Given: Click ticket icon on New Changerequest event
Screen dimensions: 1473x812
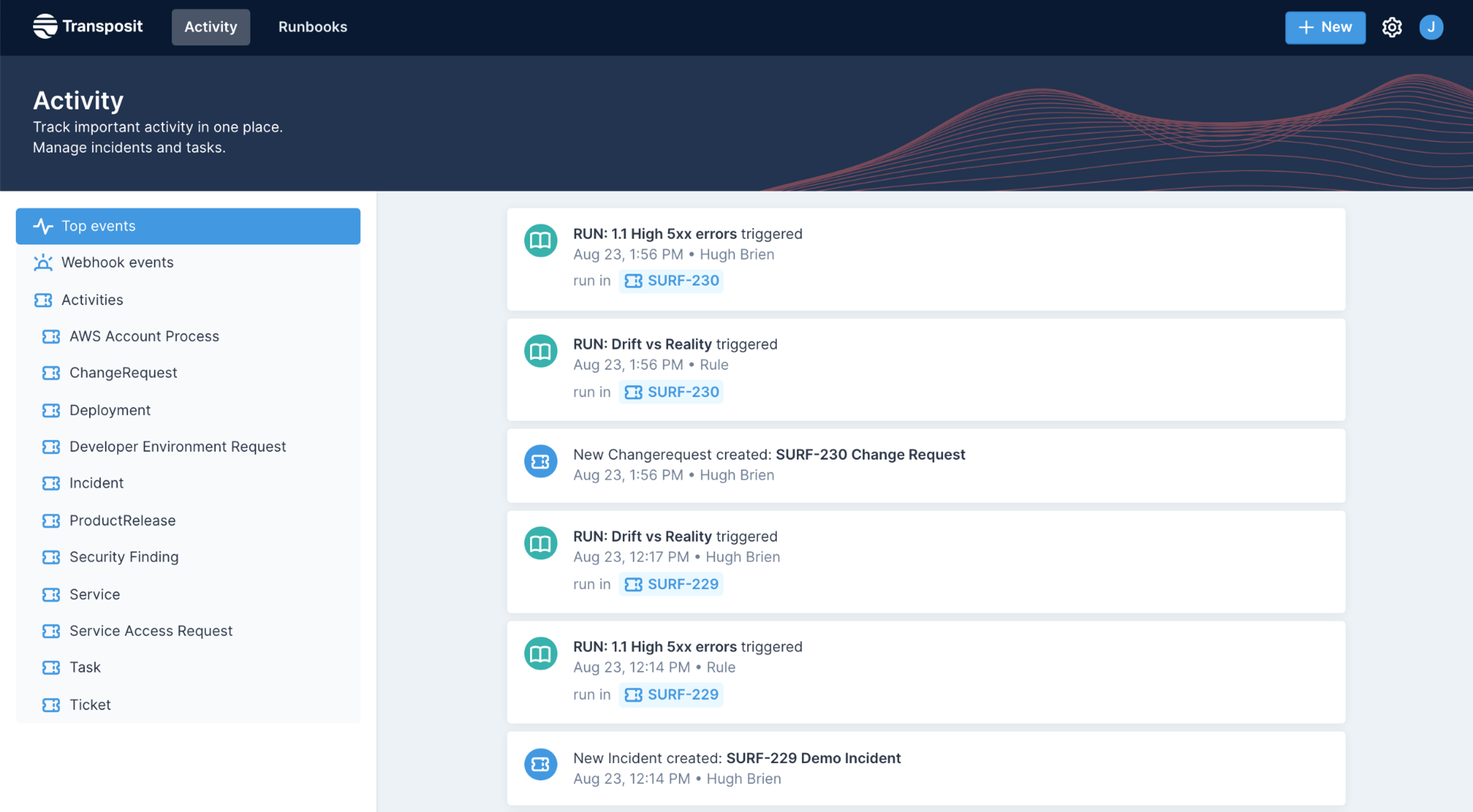Looking at the screenshot, I should click(x=540, y=462).
